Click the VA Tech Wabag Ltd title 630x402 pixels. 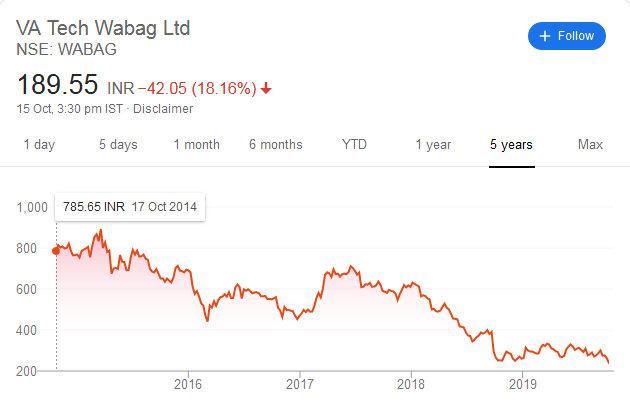tap(103, 27)
